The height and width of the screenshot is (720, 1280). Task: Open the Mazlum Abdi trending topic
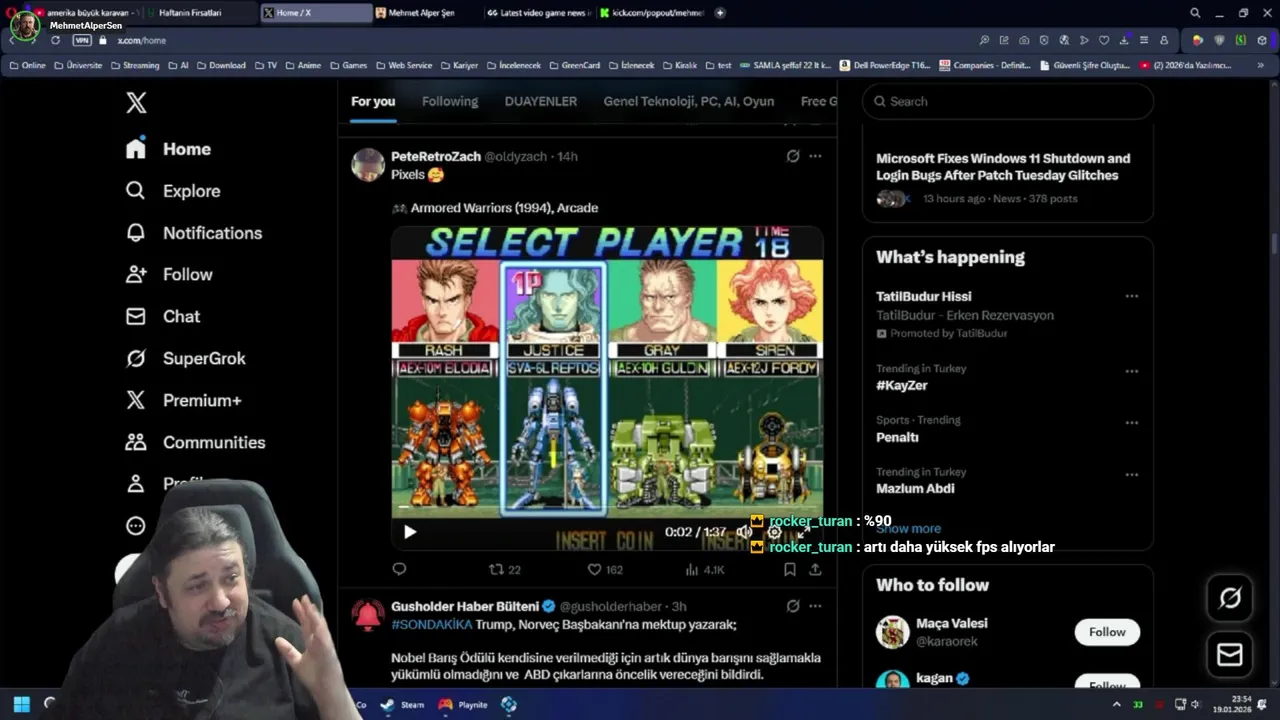915,489
